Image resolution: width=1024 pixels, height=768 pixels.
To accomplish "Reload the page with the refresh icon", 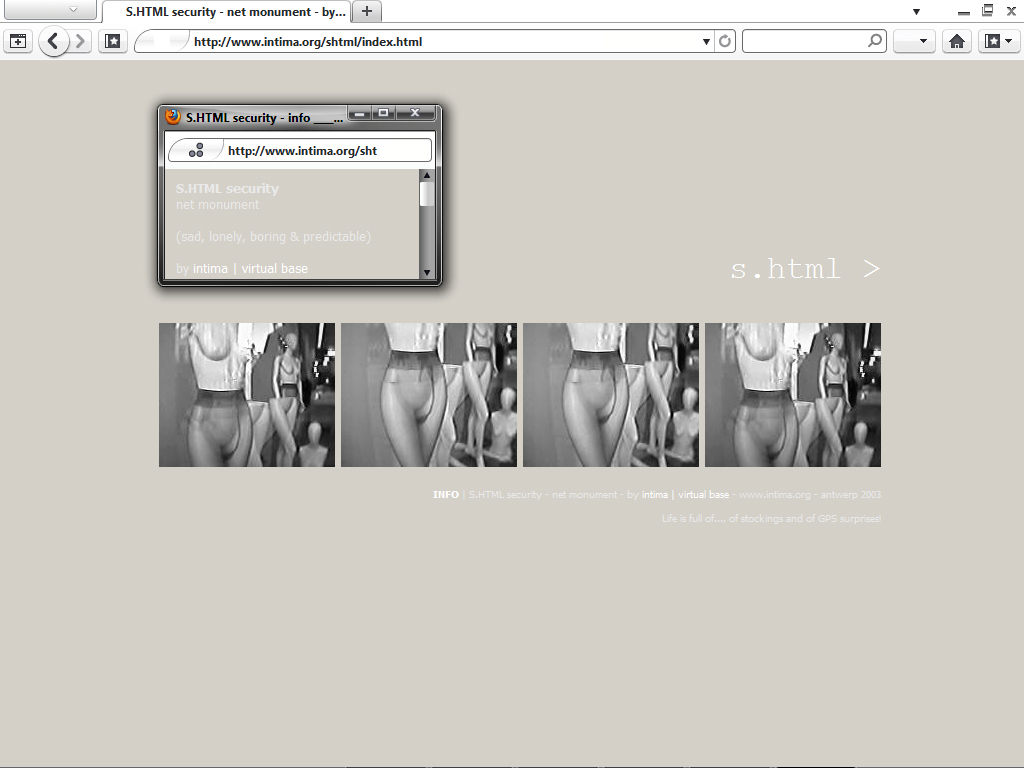I will pyautogui.click(x=725, y=42).
